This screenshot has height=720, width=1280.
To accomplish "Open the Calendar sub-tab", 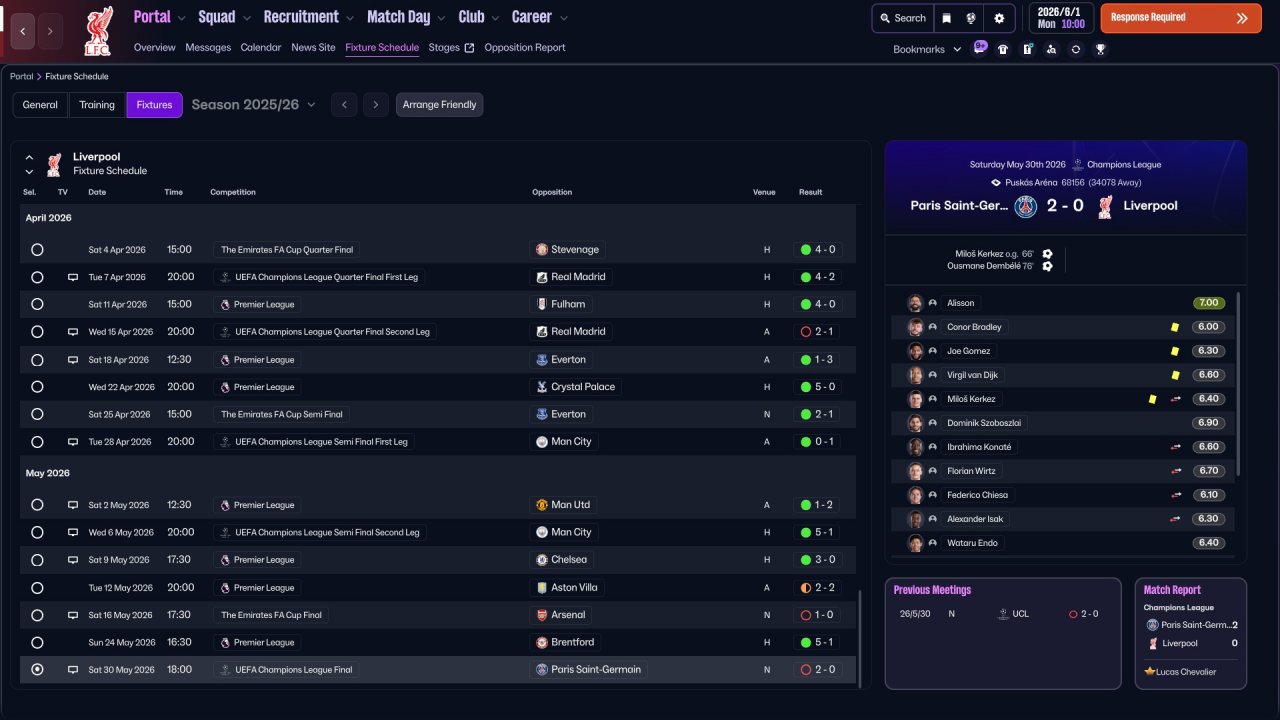I will [x=261, y=47].
